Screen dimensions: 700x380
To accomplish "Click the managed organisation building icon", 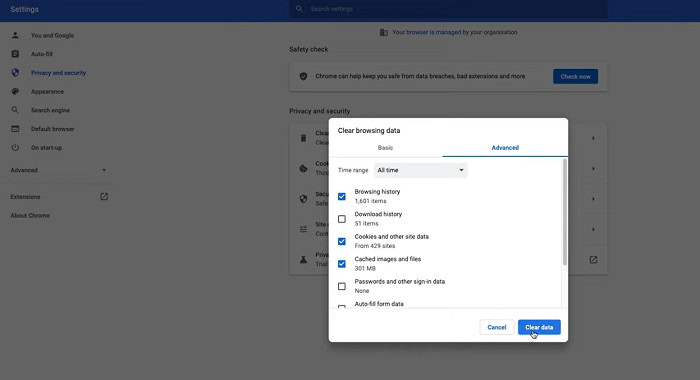I will [383, 32].
